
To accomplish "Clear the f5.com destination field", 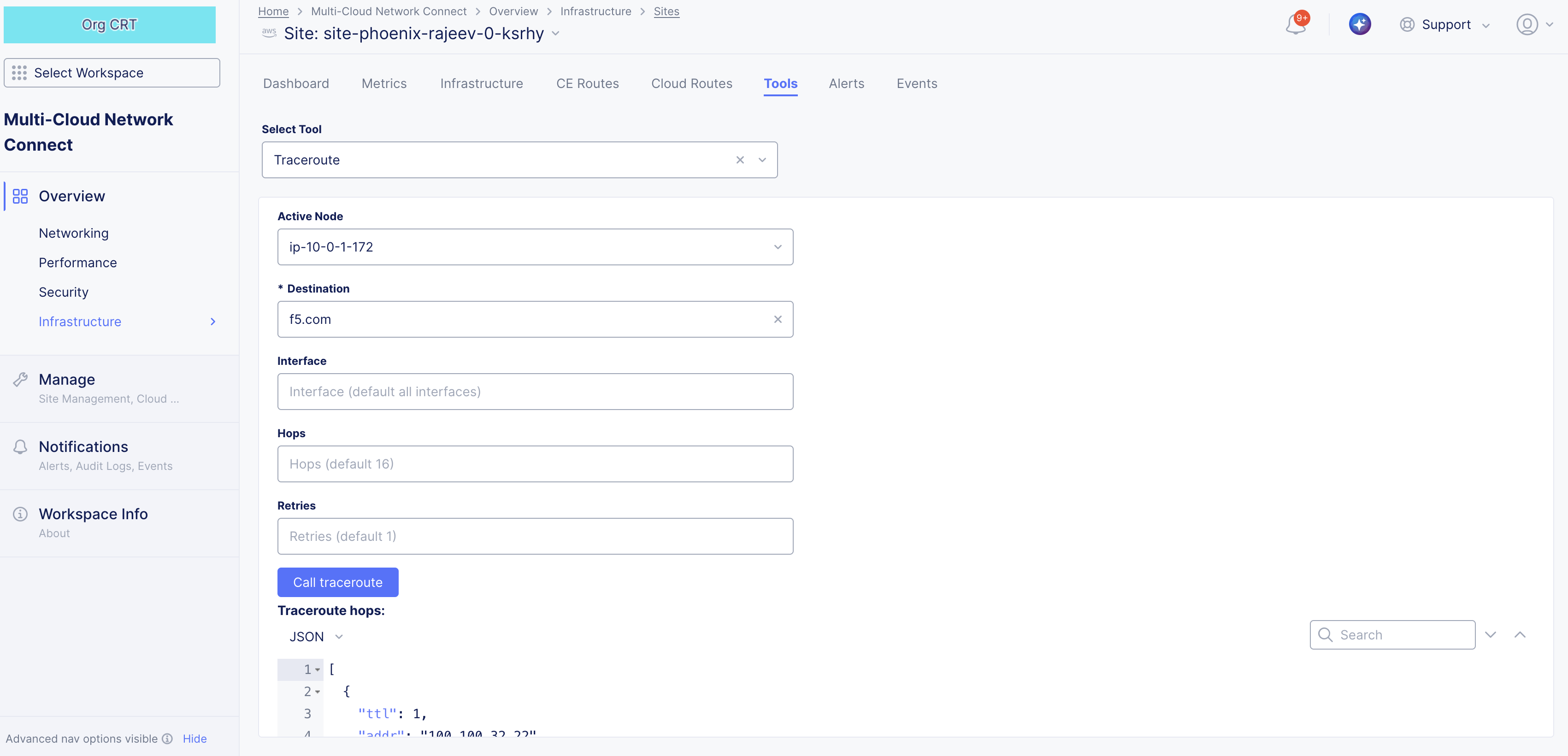I will [x=777, y=319].
